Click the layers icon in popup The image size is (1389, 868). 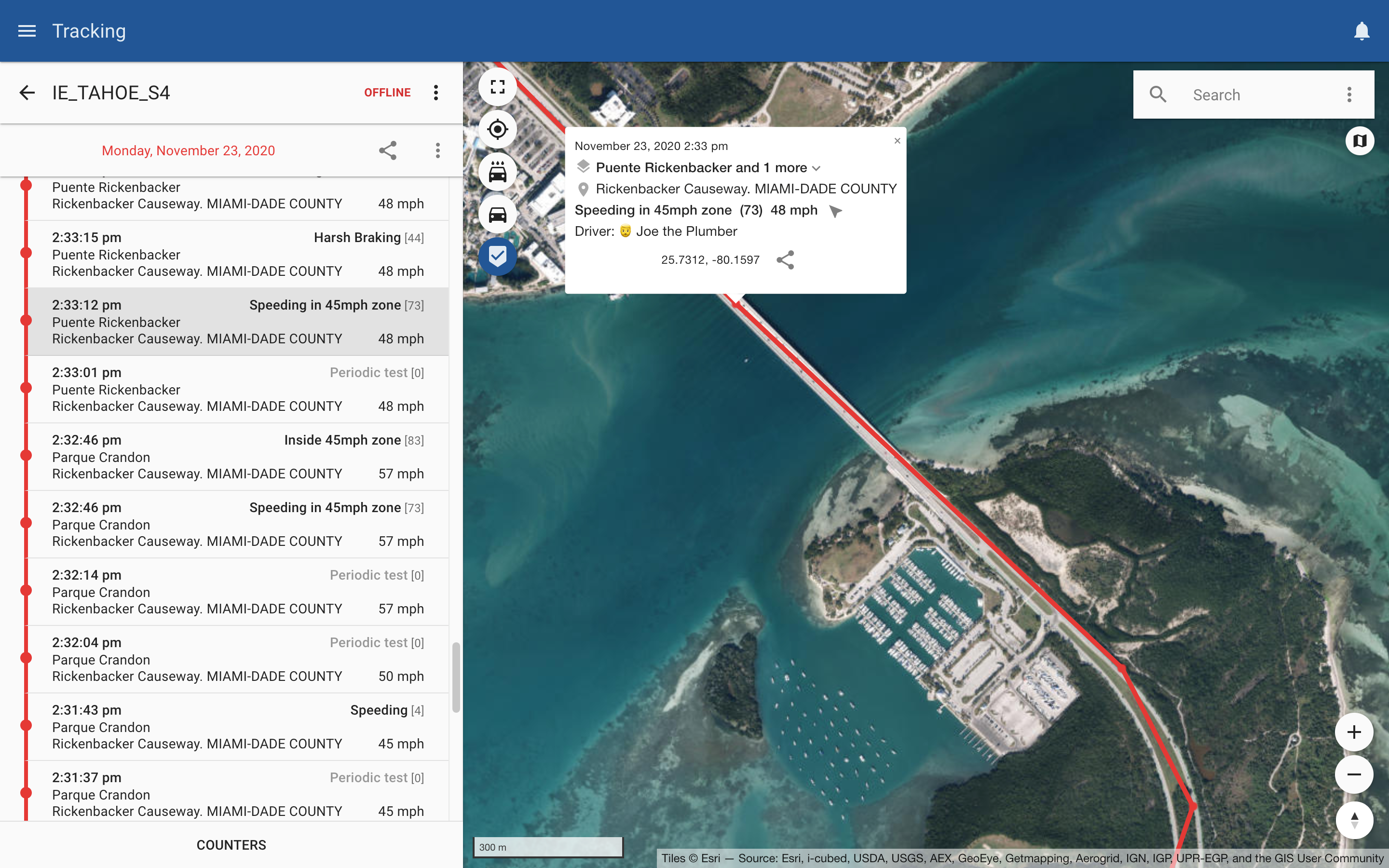(x=583, y=166)
